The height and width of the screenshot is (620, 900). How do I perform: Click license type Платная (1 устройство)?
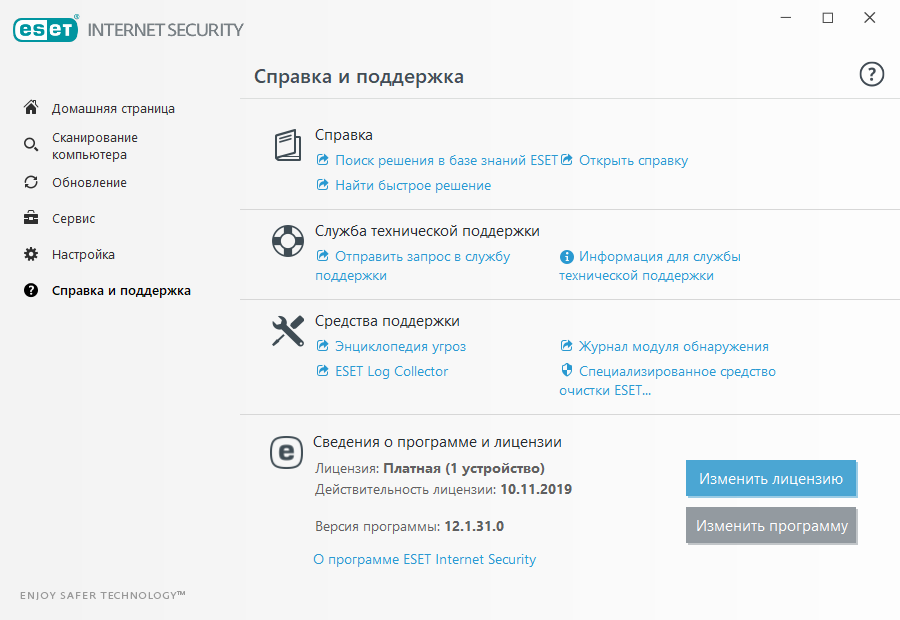[464, 468]
